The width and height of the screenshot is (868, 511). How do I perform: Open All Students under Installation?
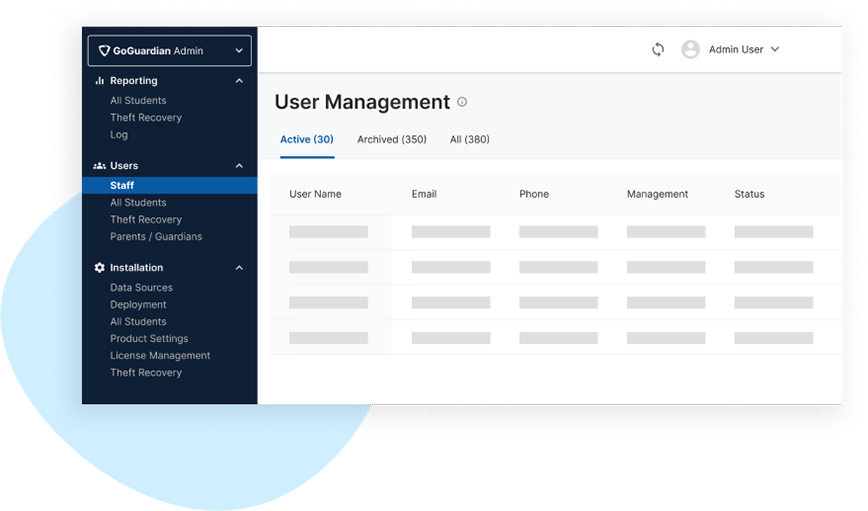pos(138,321)
